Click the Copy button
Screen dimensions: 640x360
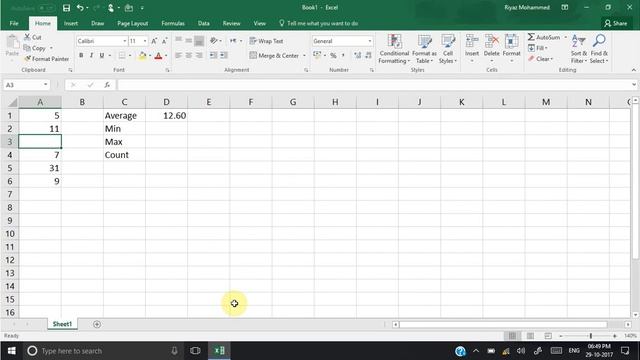coord(35,48)
